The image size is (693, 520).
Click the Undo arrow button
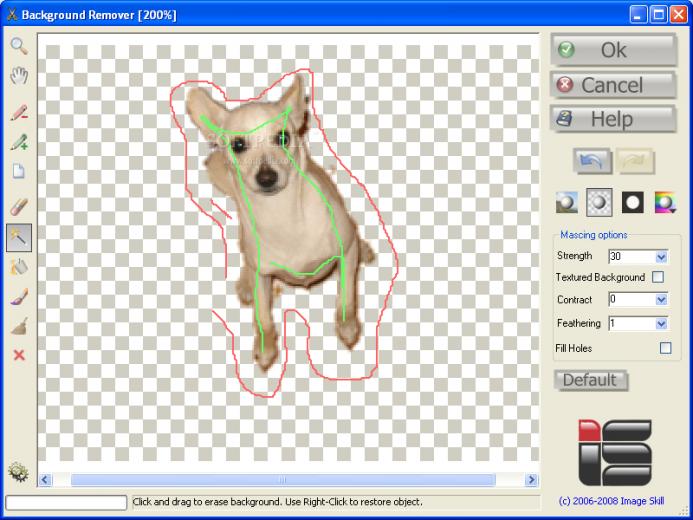pos(592,161)
